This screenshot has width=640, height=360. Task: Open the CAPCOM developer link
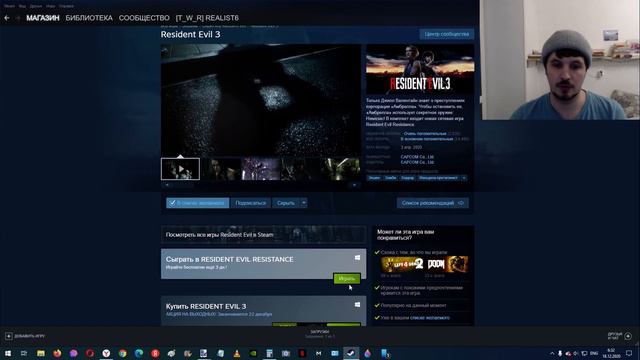coord(417,157)
